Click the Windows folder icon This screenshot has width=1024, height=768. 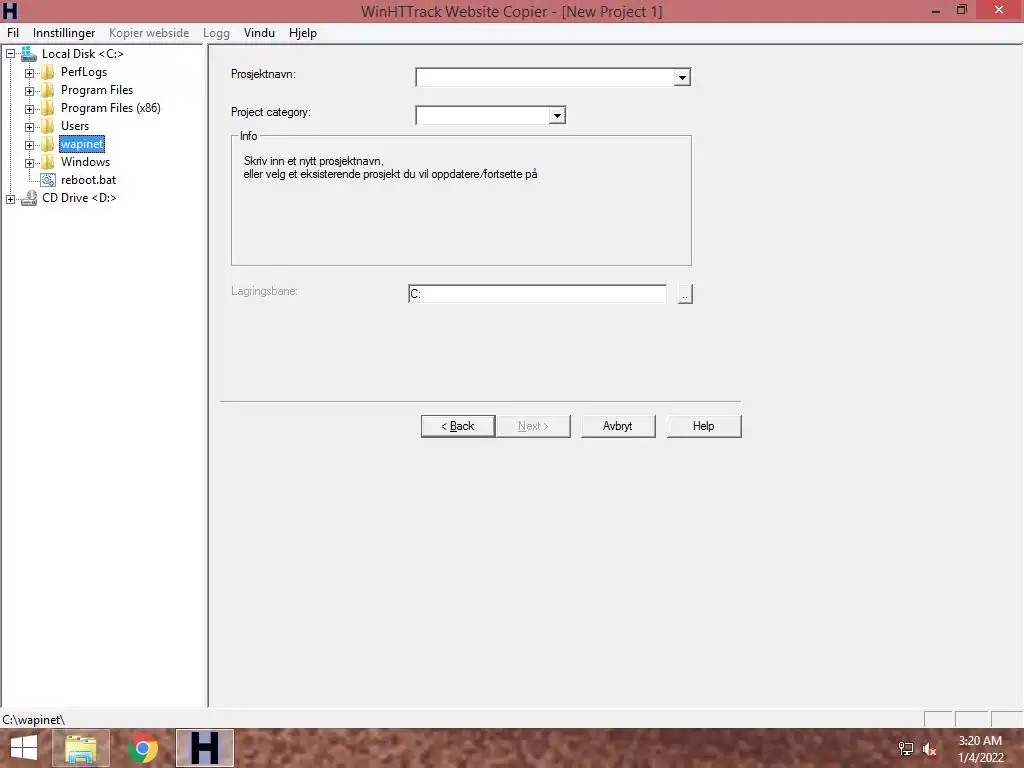click(48, 162)
